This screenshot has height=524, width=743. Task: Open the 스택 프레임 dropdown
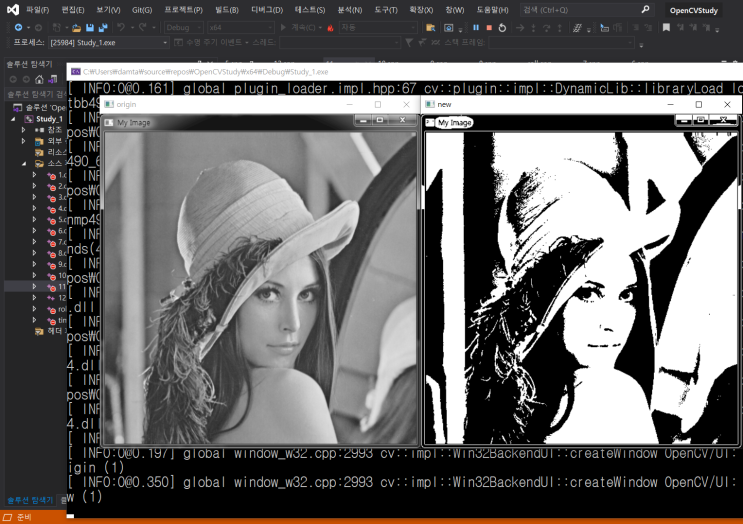click(x=561, y=43)
